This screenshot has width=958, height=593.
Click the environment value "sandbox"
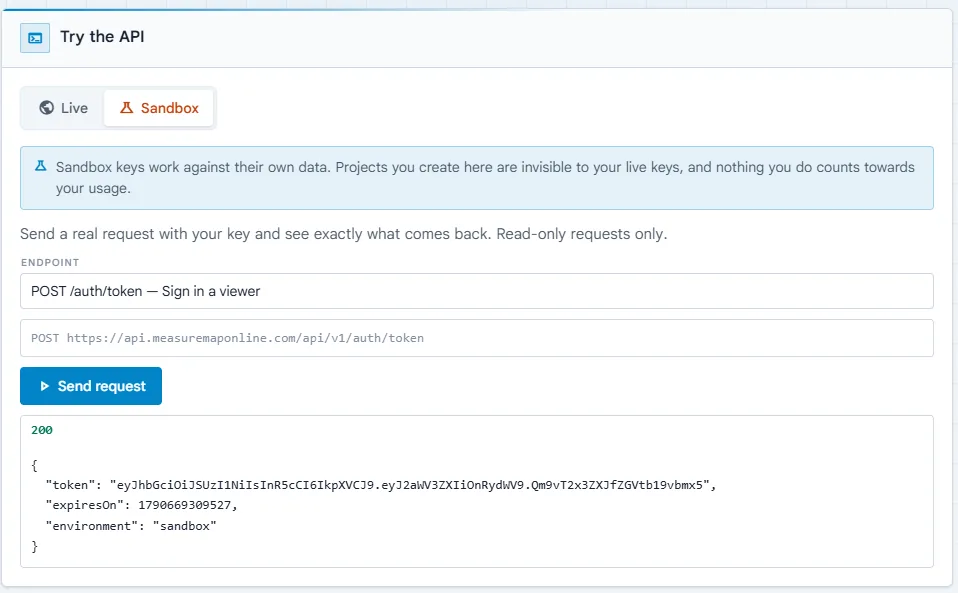coord(185,526)
